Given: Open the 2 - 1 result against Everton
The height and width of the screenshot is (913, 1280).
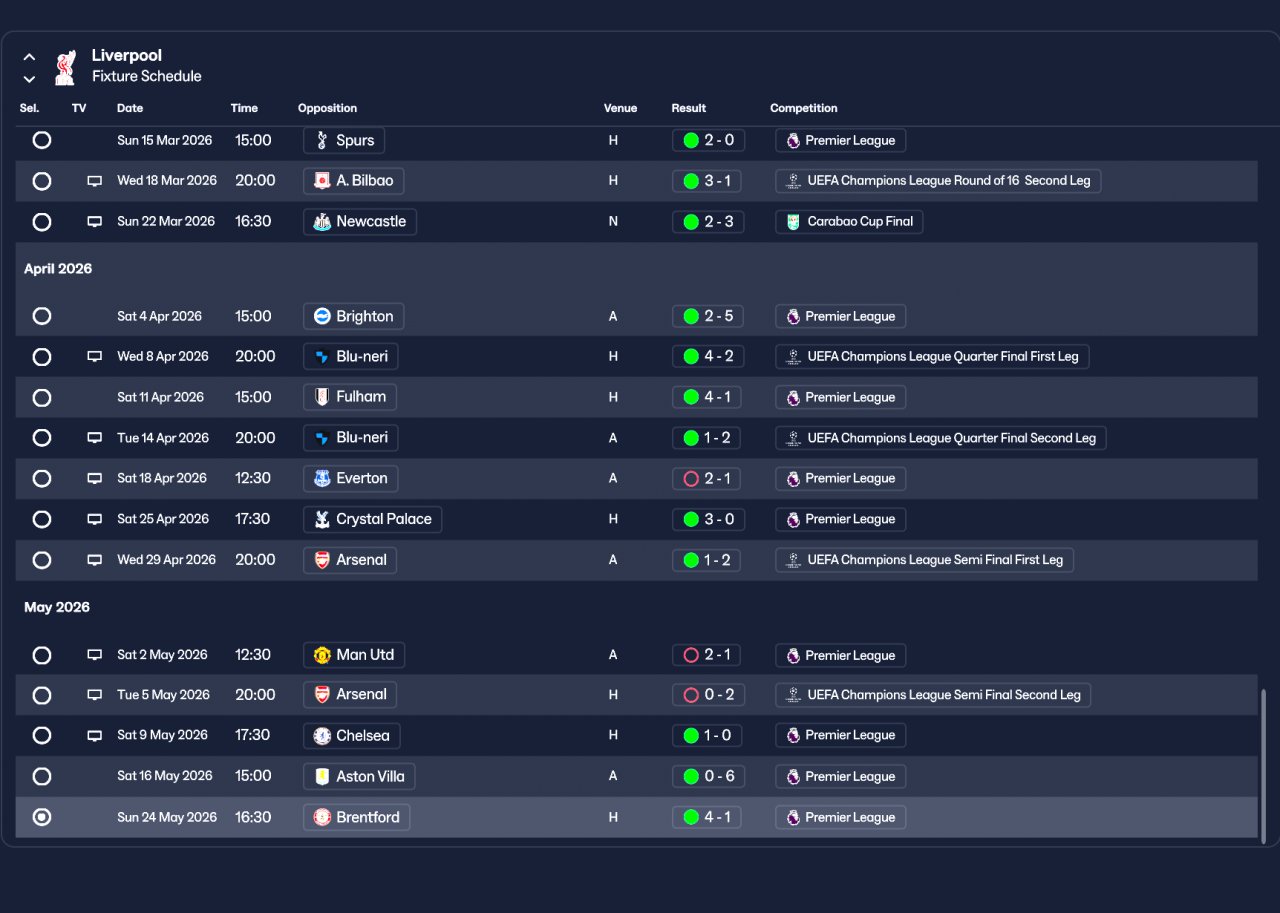Looking at the screenshot, I should tap(708, 478).
